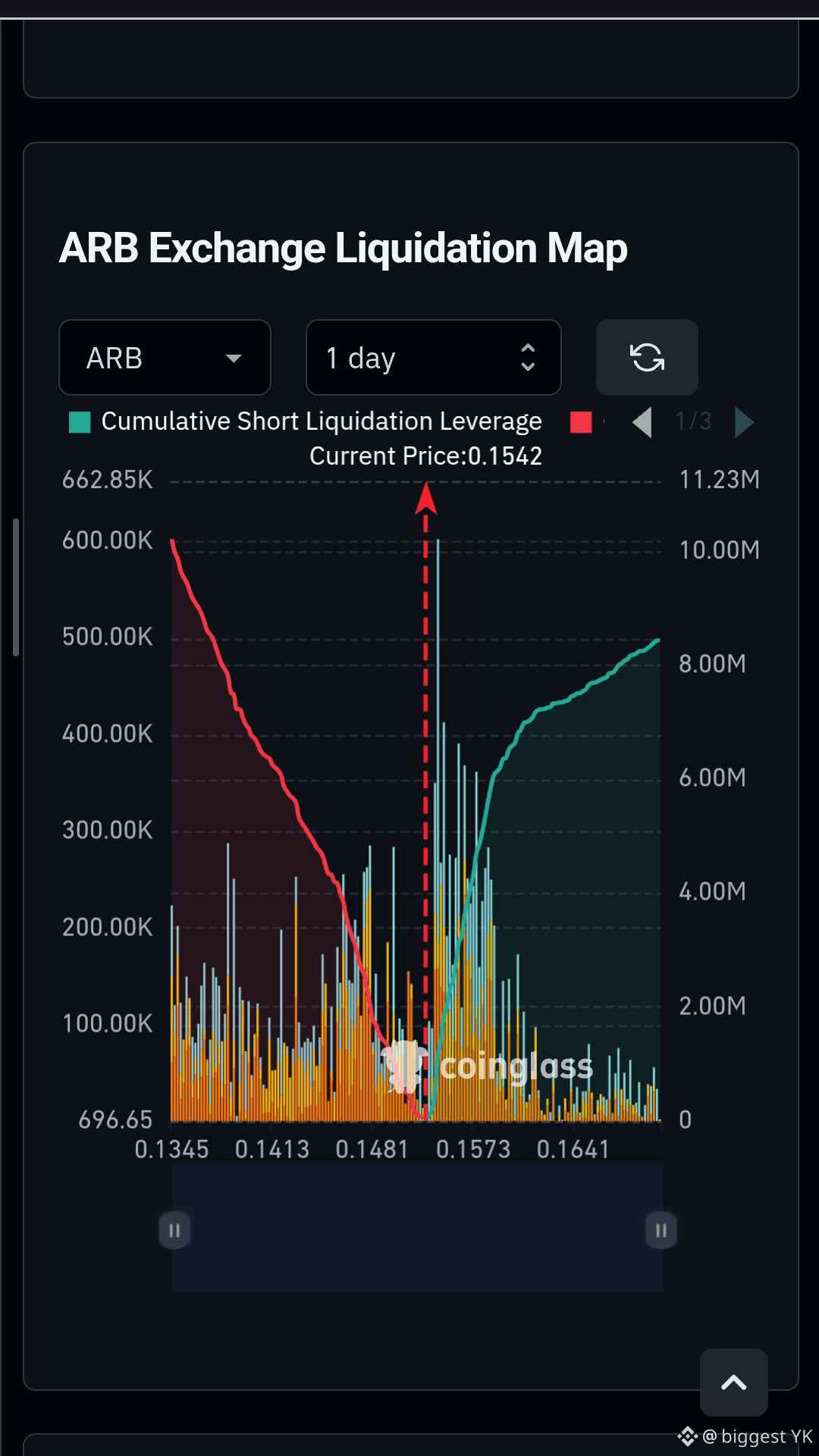Go to previous legend page arrow
The width and height of the screenshot is (819, 1456).
coord(642,422)
